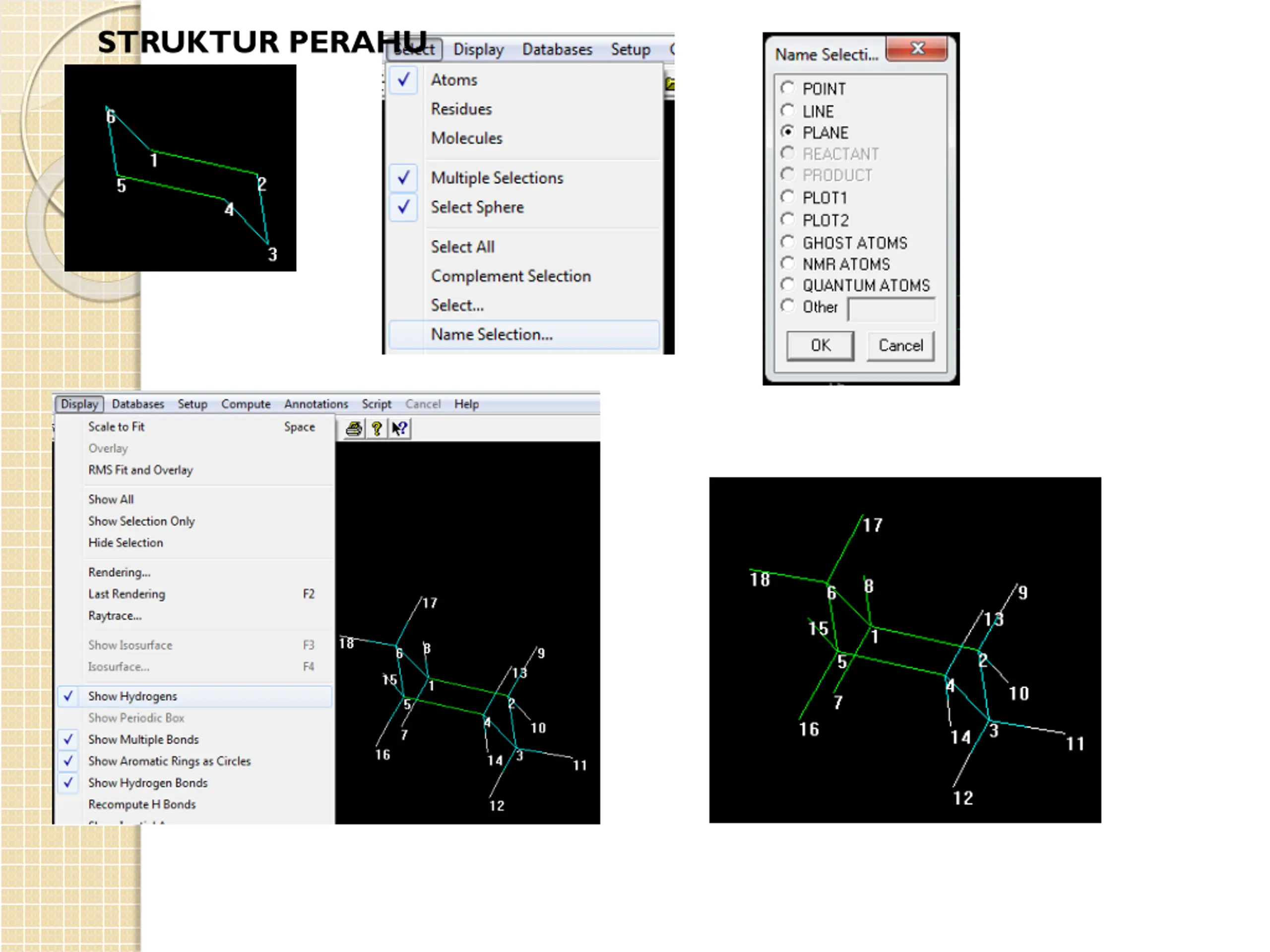Screen dimensions: 1270x952
Task: Toggle Show Hydrogen Bonds
Action: 194,783
